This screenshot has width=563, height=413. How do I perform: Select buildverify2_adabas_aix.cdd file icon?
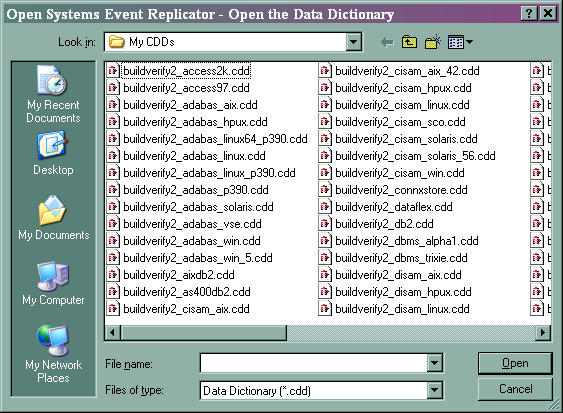coord(113,105)
